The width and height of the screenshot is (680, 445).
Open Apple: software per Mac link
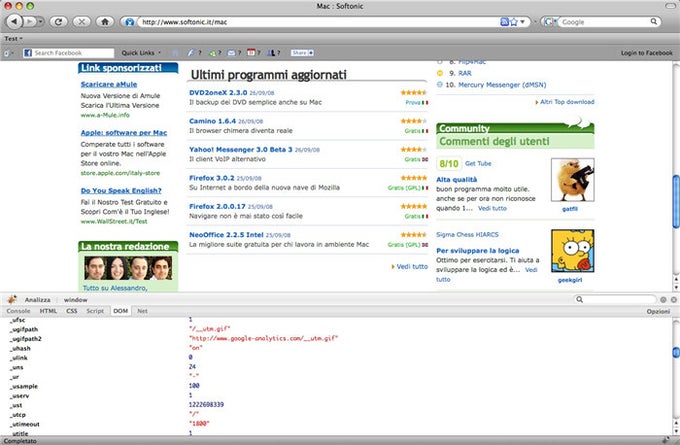click(124, 133)
